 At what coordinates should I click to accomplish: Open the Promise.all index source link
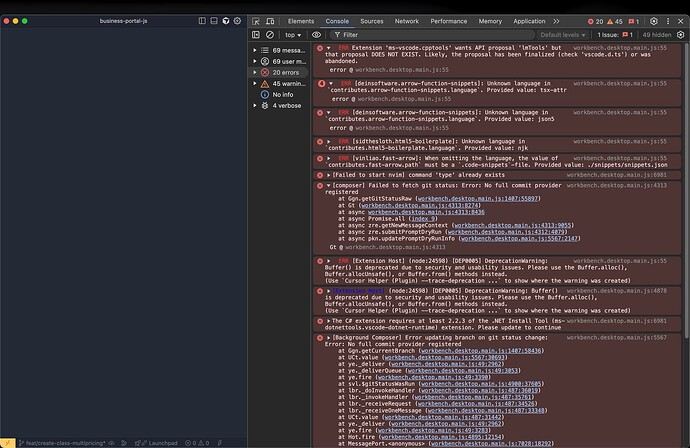coord(423,218)
